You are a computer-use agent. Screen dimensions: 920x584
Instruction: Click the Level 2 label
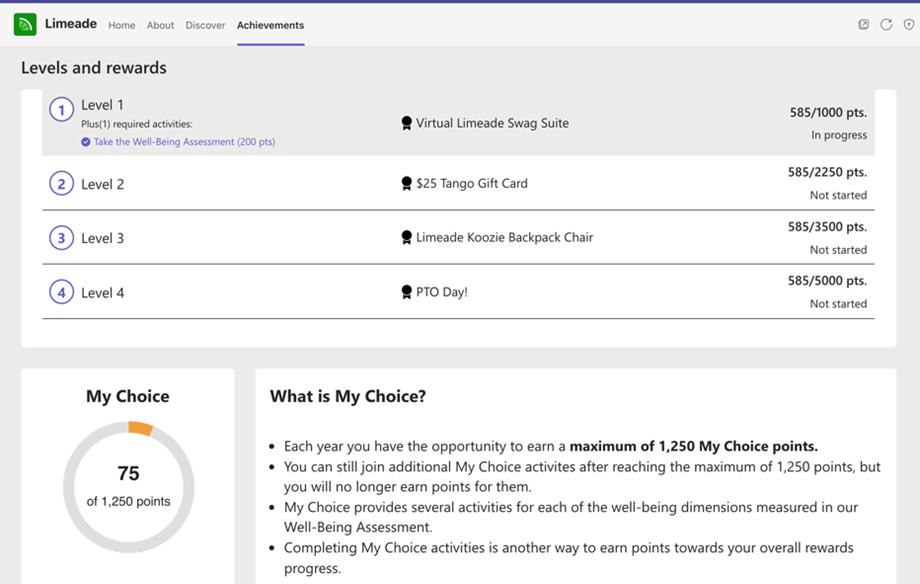[x=102, y=184]
